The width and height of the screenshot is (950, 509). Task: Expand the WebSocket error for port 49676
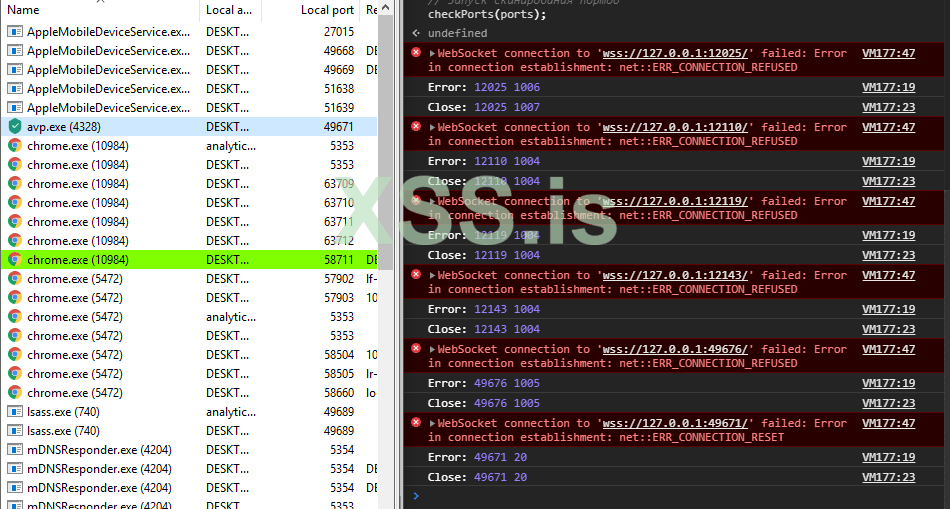pyautogui.click(x=433, y=349)
